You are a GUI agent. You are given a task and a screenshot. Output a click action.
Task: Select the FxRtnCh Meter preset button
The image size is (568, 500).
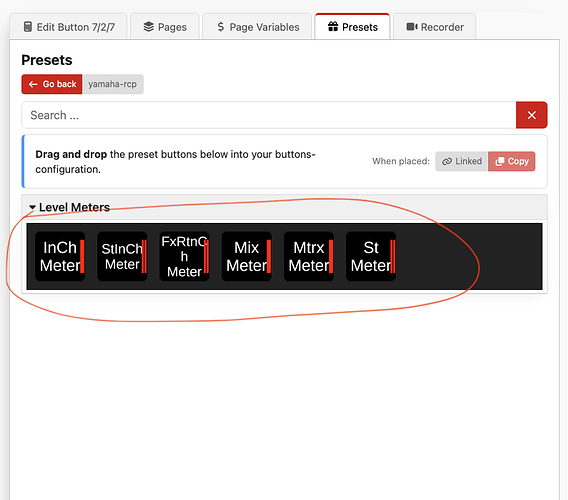[x=184, y=257]
